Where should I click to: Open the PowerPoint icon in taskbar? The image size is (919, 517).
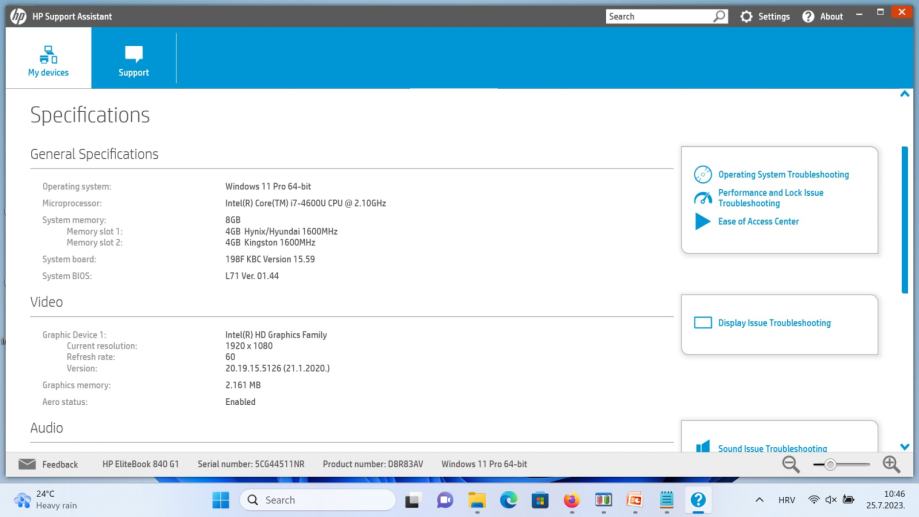click(x=635, y=500)
